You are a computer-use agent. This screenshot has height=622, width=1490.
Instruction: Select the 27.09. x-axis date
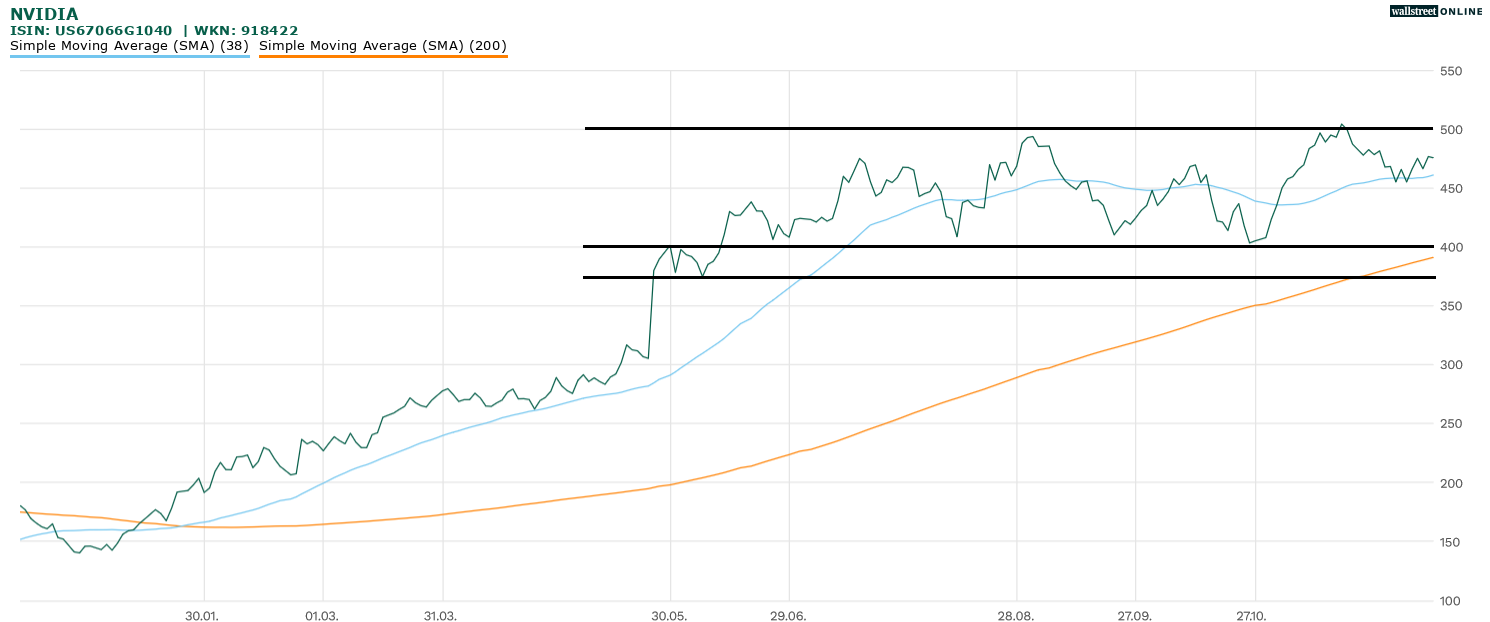pyautogui.click(x=1134, y=616)
